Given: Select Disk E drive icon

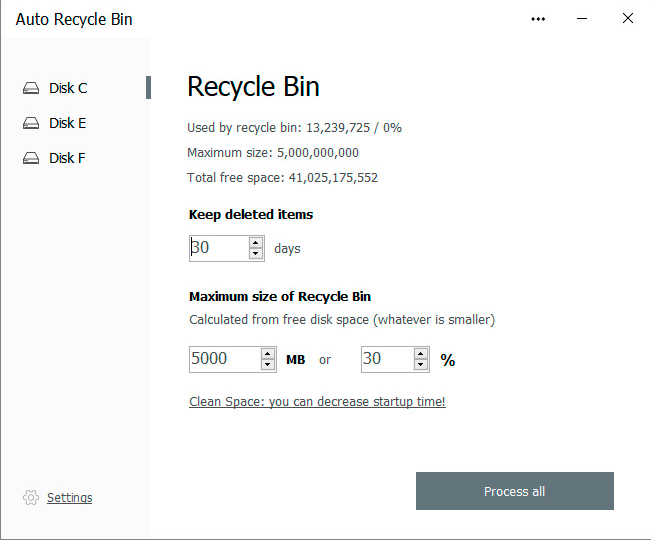Looking at the screenshot, I should click(x=31, y=123).
